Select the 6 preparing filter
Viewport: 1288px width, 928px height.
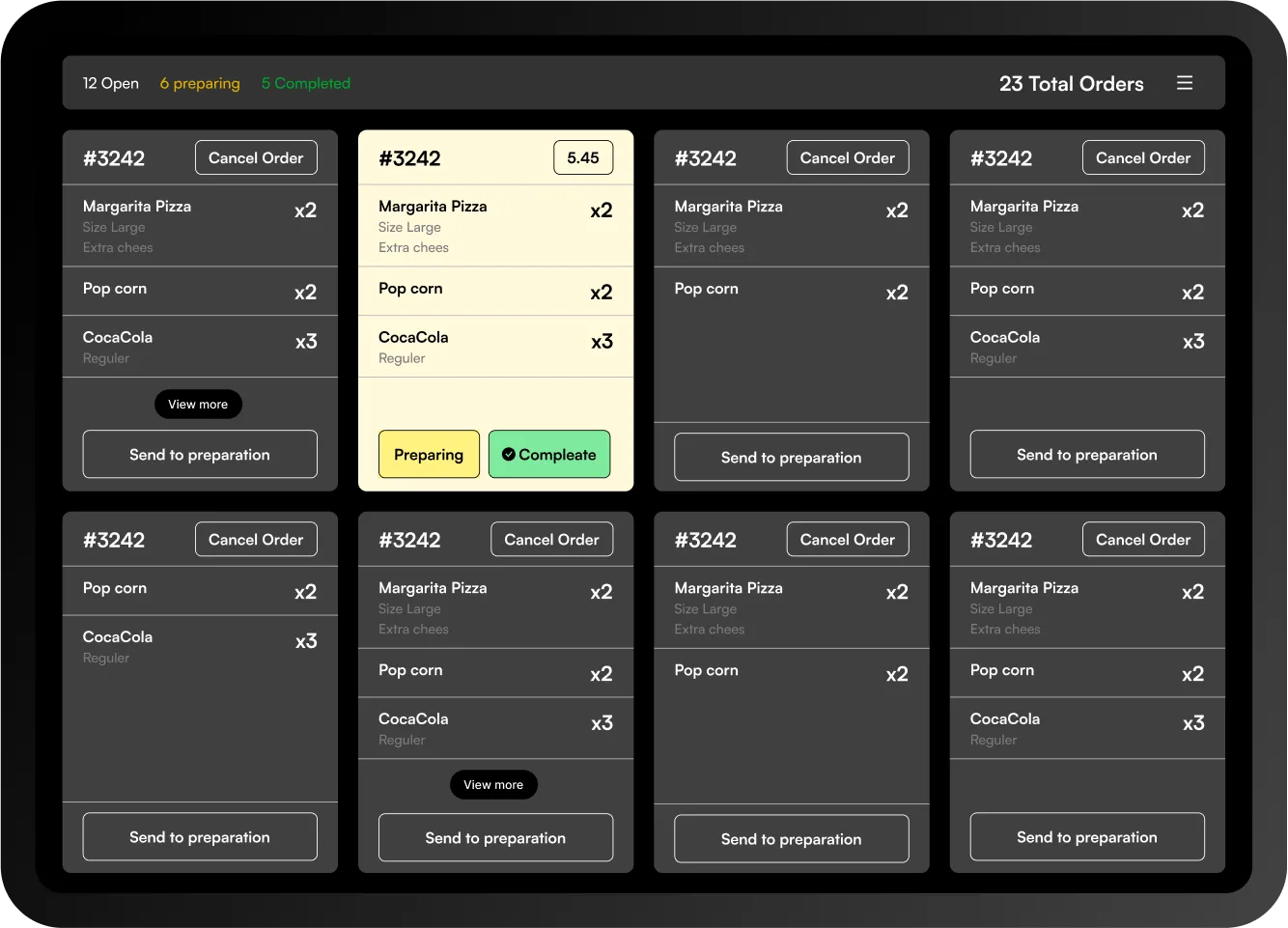tap(200, 83)
